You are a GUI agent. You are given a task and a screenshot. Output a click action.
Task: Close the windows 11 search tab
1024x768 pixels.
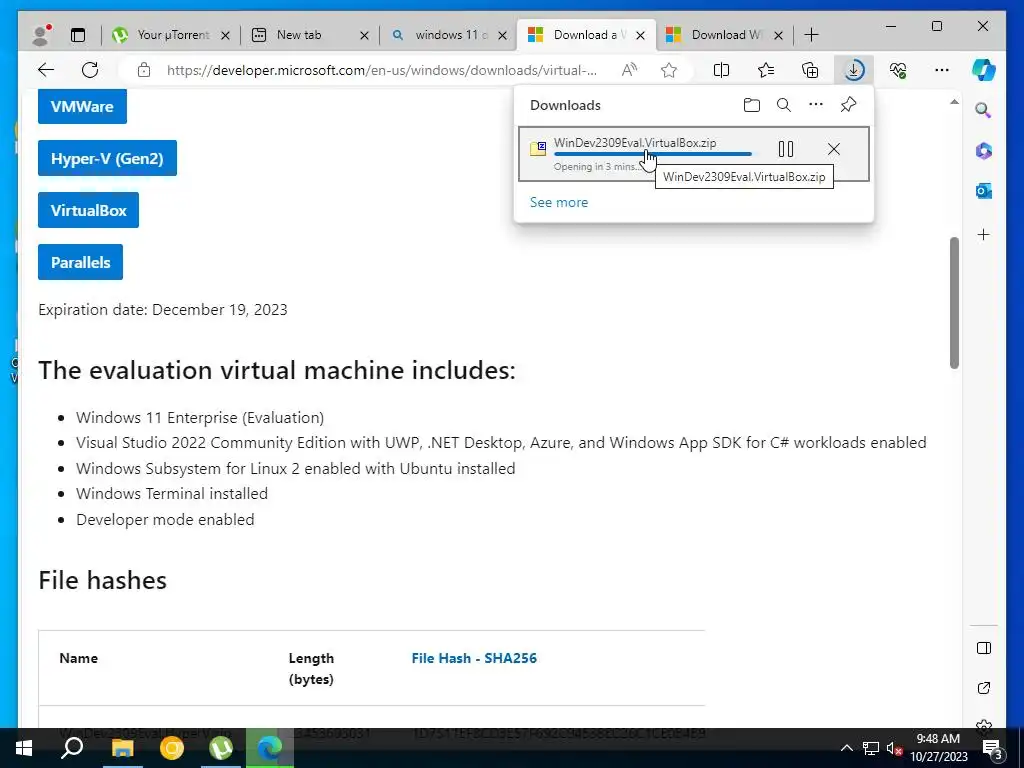click(502, 35)
